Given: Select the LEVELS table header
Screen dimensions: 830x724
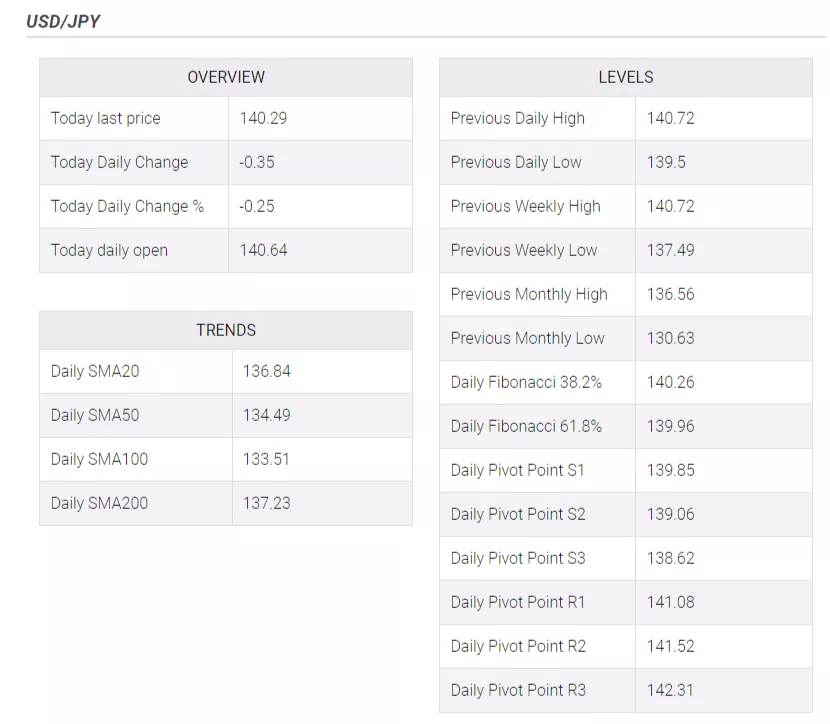Looking at the screenshot, I should click(x=626, y=77).
